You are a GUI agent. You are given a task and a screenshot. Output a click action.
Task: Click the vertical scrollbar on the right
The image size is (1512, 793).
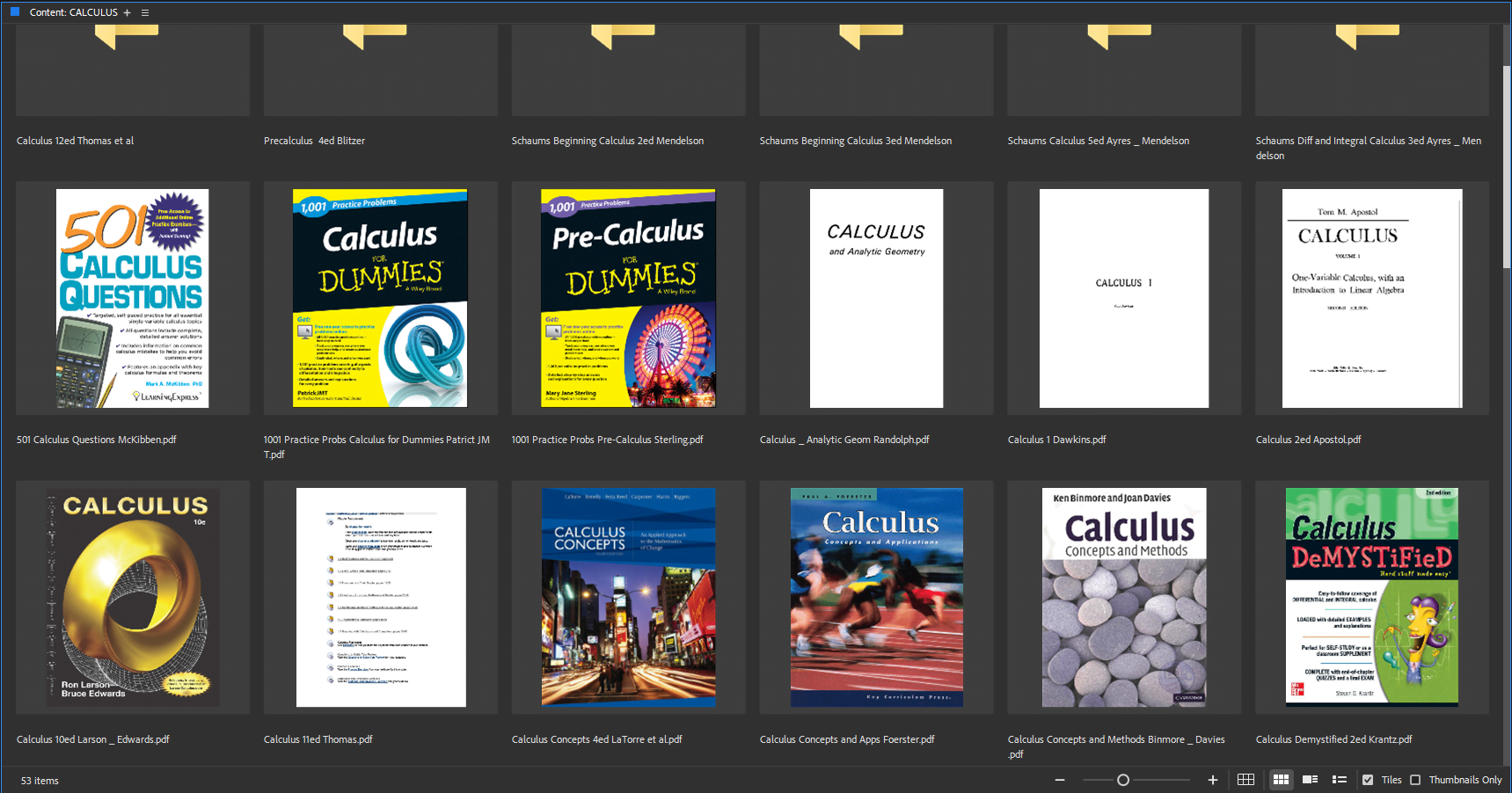1506,176
